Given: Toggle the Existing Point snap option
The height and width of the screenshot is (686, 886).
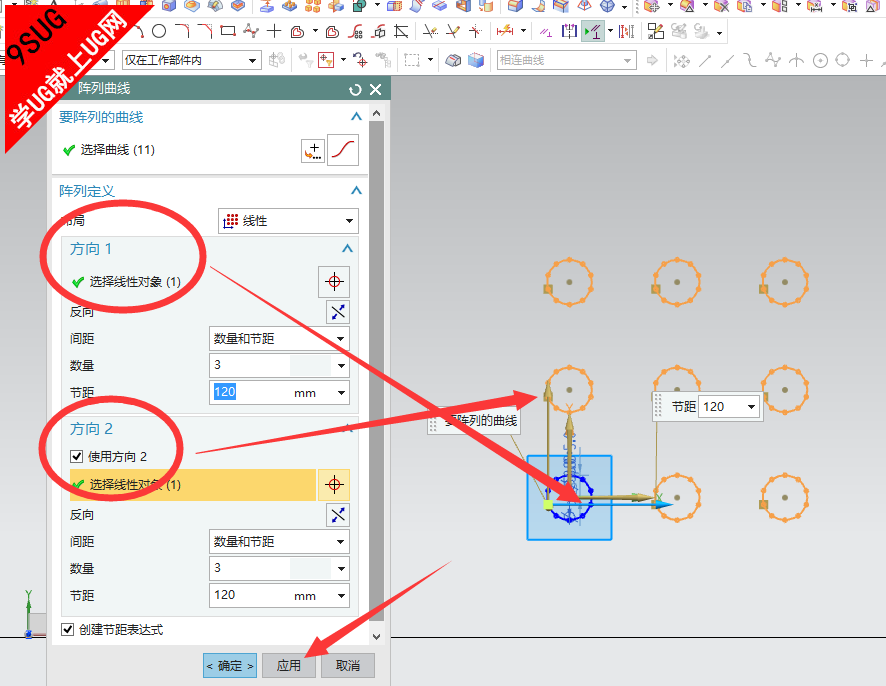Looking at the screenshot, I should point(866,60).
